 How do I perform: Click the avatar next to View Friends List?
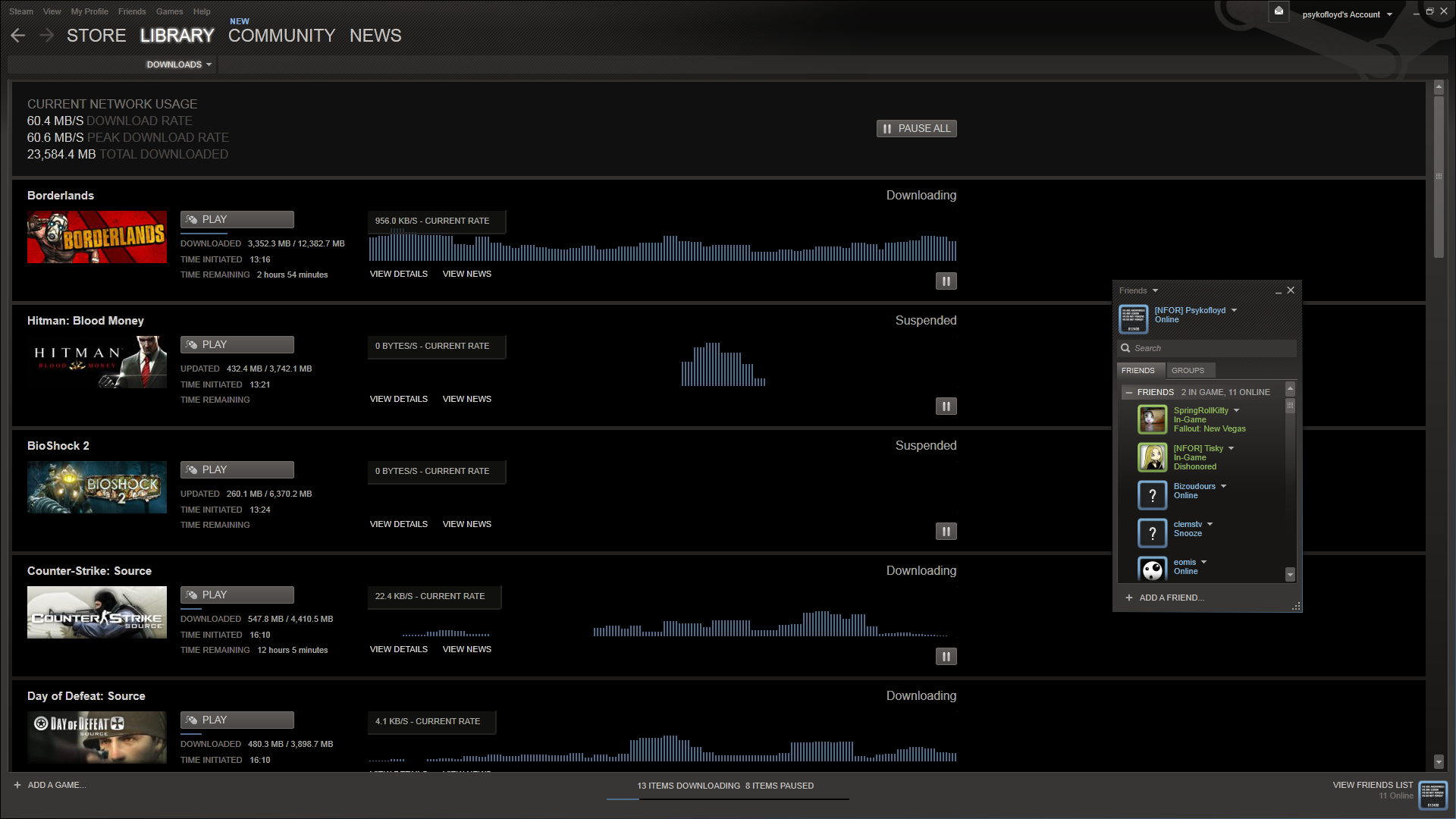point(1432,795)
